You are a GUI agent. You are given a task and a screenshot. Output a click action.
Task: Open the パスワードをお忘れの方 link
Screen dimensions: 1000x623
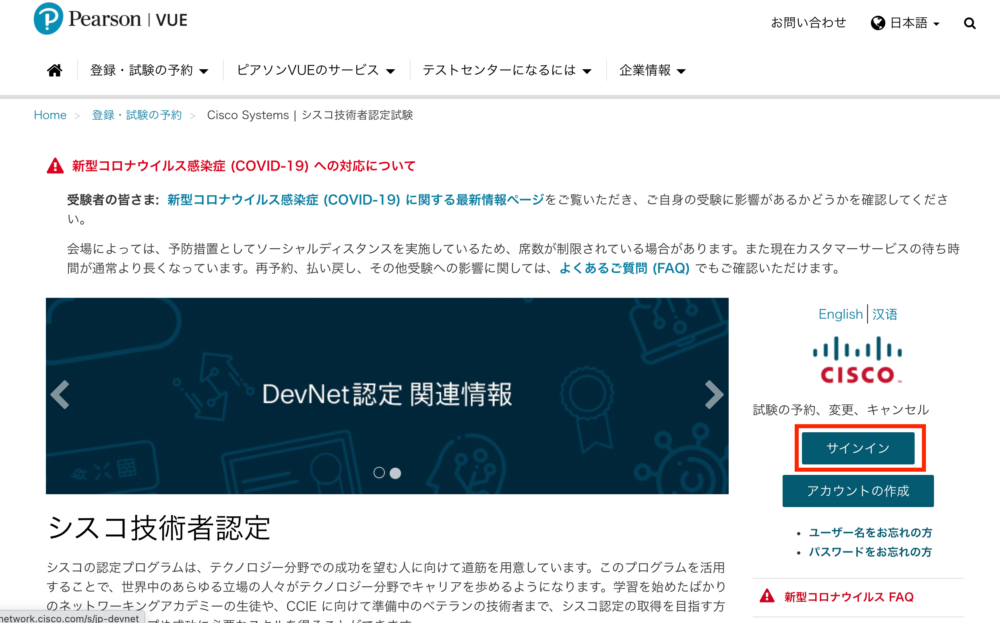tap(870, 552)
